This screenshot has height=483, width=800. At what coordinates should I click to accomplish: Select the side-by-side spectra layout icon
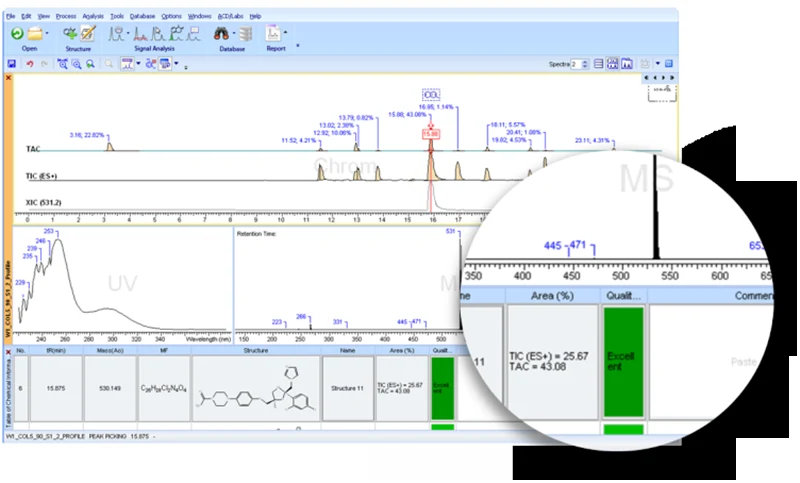627,64
